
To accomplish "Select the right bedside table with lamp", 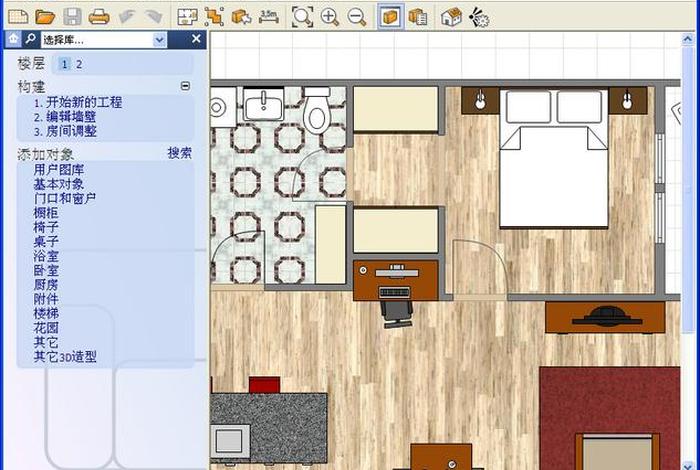I will click(x=628, y=101).
